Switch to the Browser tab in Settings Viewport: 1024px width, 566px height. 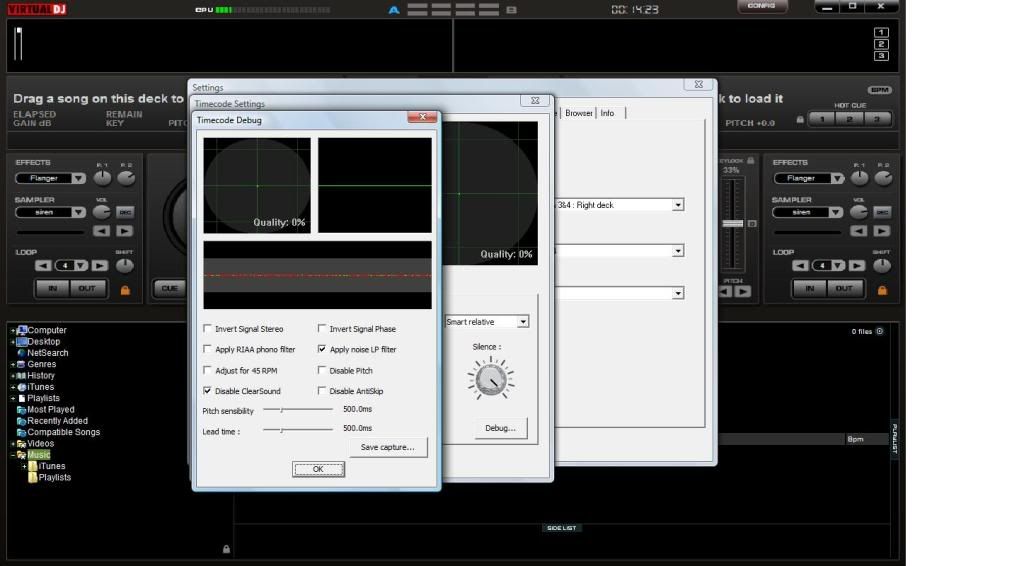tap(579, 113)
